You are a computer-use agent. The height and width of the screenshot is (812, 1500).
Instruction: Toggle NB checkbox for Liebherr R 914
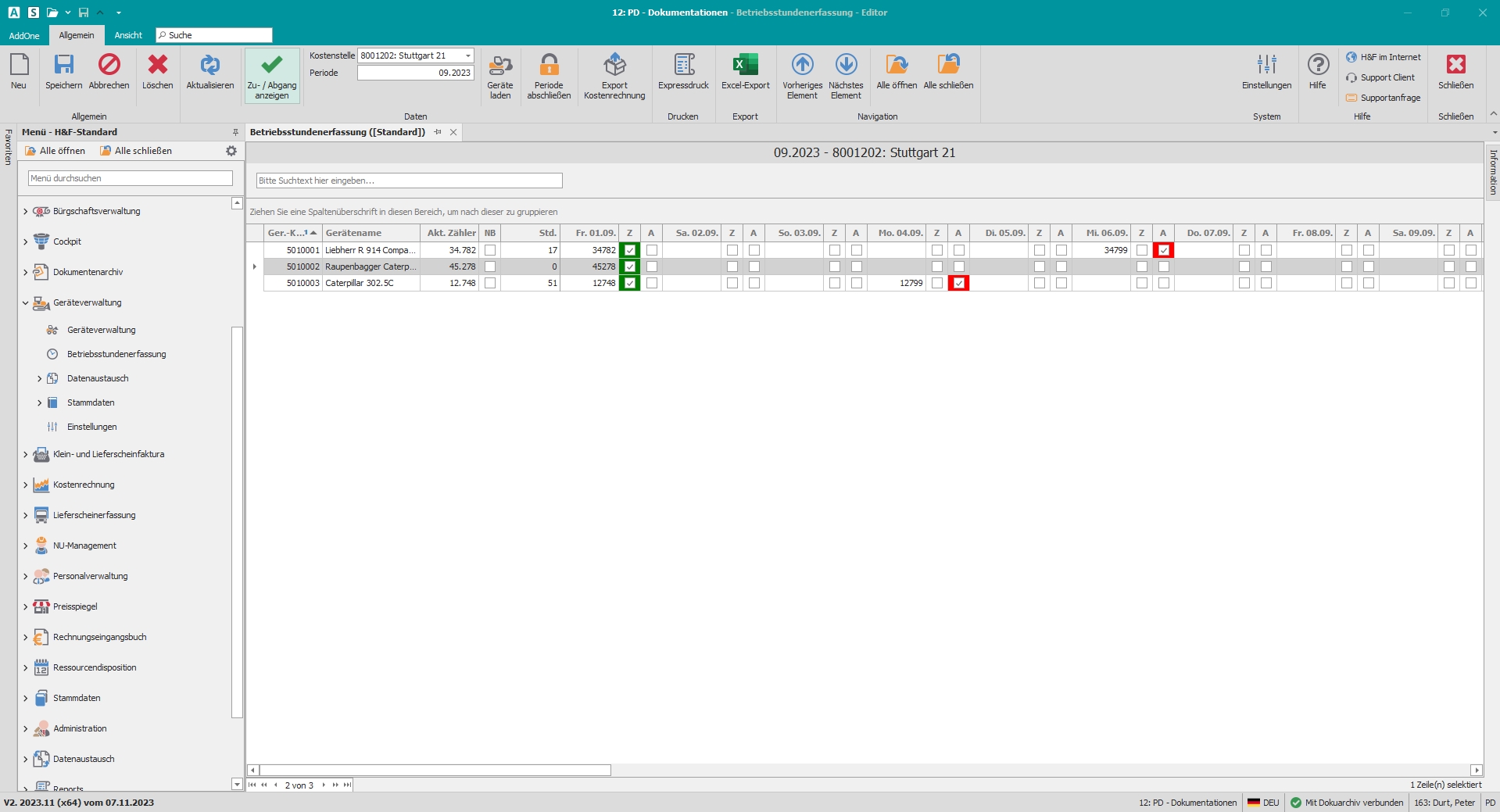click(x=490, y=250)
